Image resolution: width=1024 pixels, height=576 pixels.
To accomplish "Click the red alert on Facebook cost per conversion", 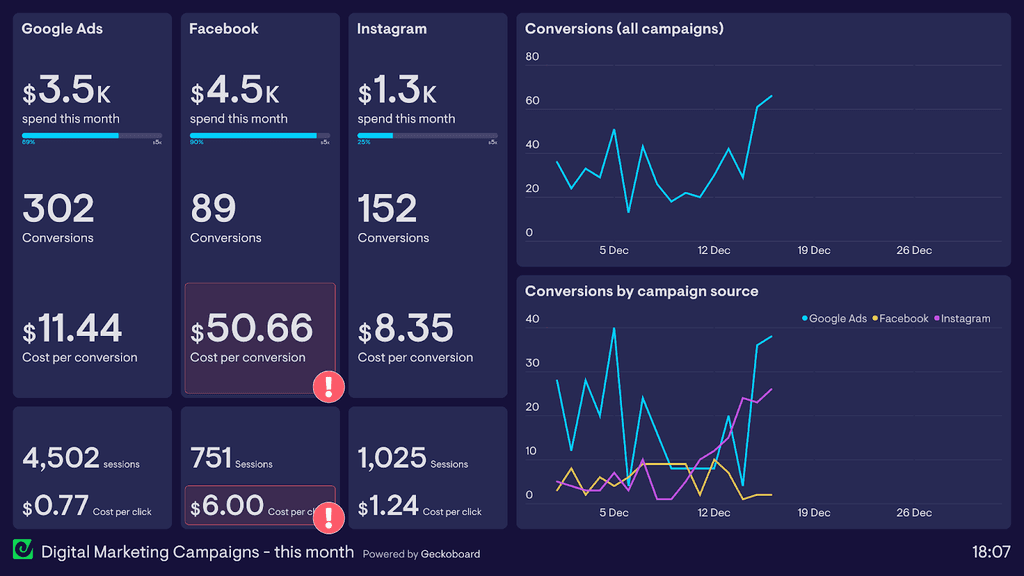I will 327,387.
